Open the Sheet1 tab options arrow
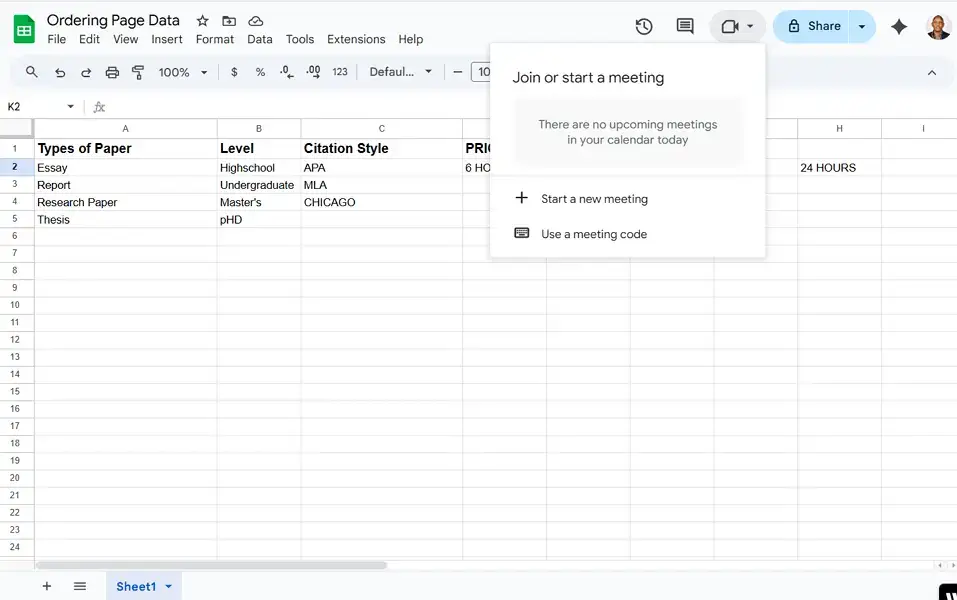957x600 pixels. click(x=169, y=587)
